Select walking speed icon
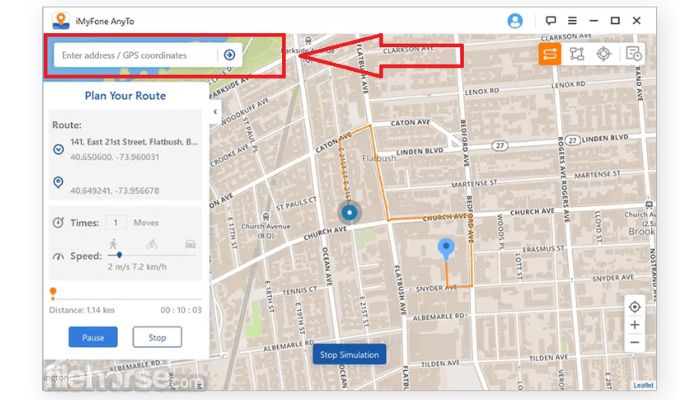The height and width of the screenshot is (400, 700). coord(113,244)
